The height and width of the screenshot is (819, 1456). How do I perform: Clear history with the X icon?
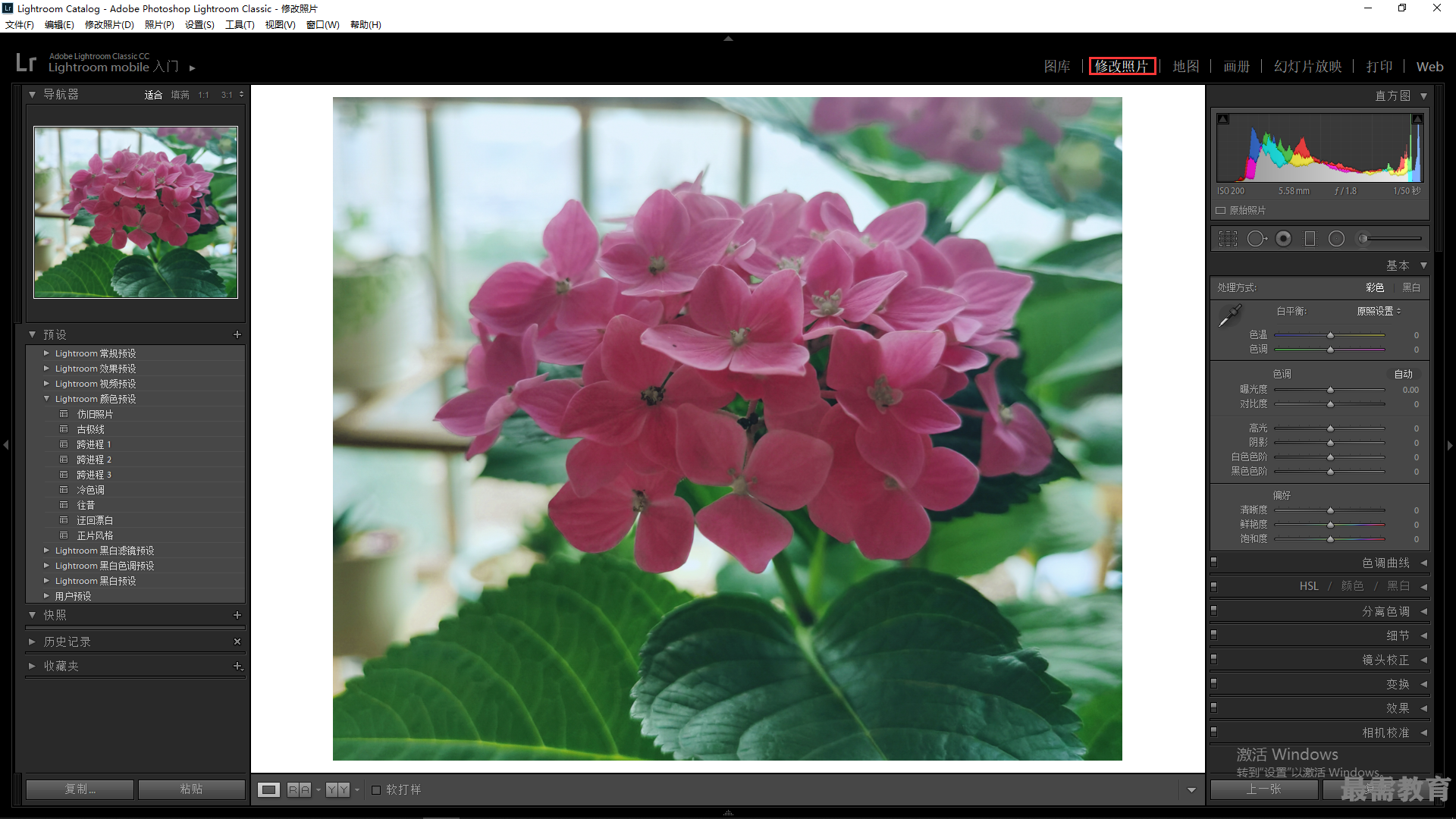pyautogui.click(x=237, y=642)
